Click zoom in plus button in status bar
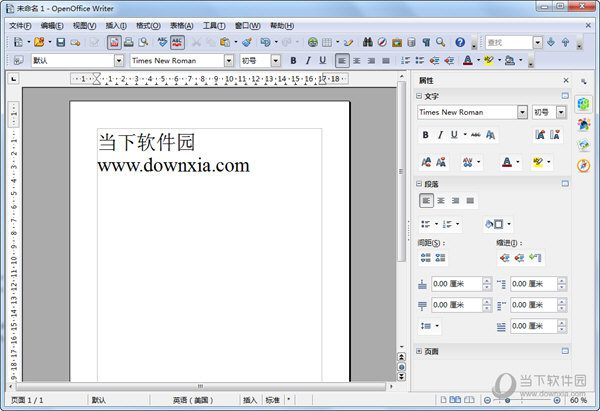Screen dimensions: 600x411 coord(557,400)
